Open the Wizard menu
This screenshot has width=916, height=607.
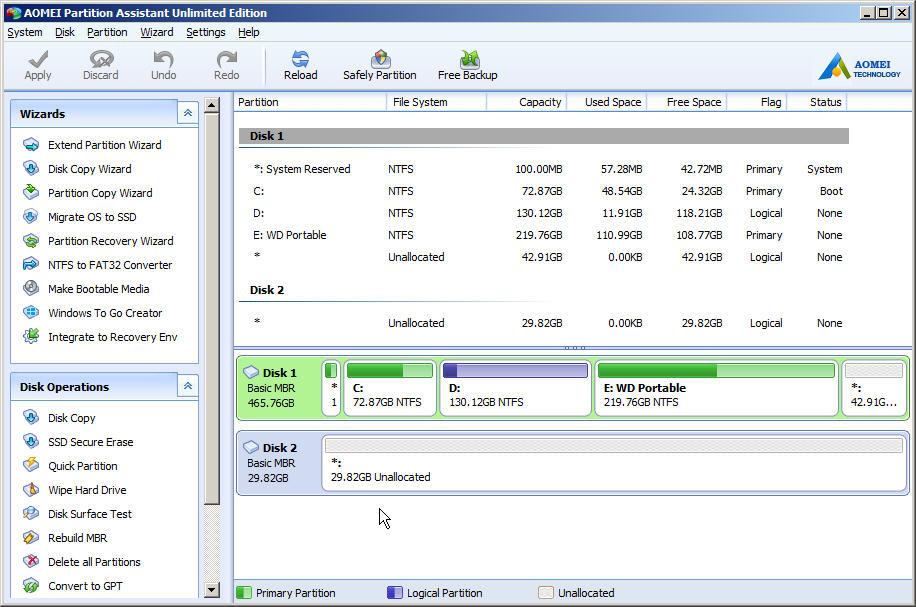[x=157, y=32]
